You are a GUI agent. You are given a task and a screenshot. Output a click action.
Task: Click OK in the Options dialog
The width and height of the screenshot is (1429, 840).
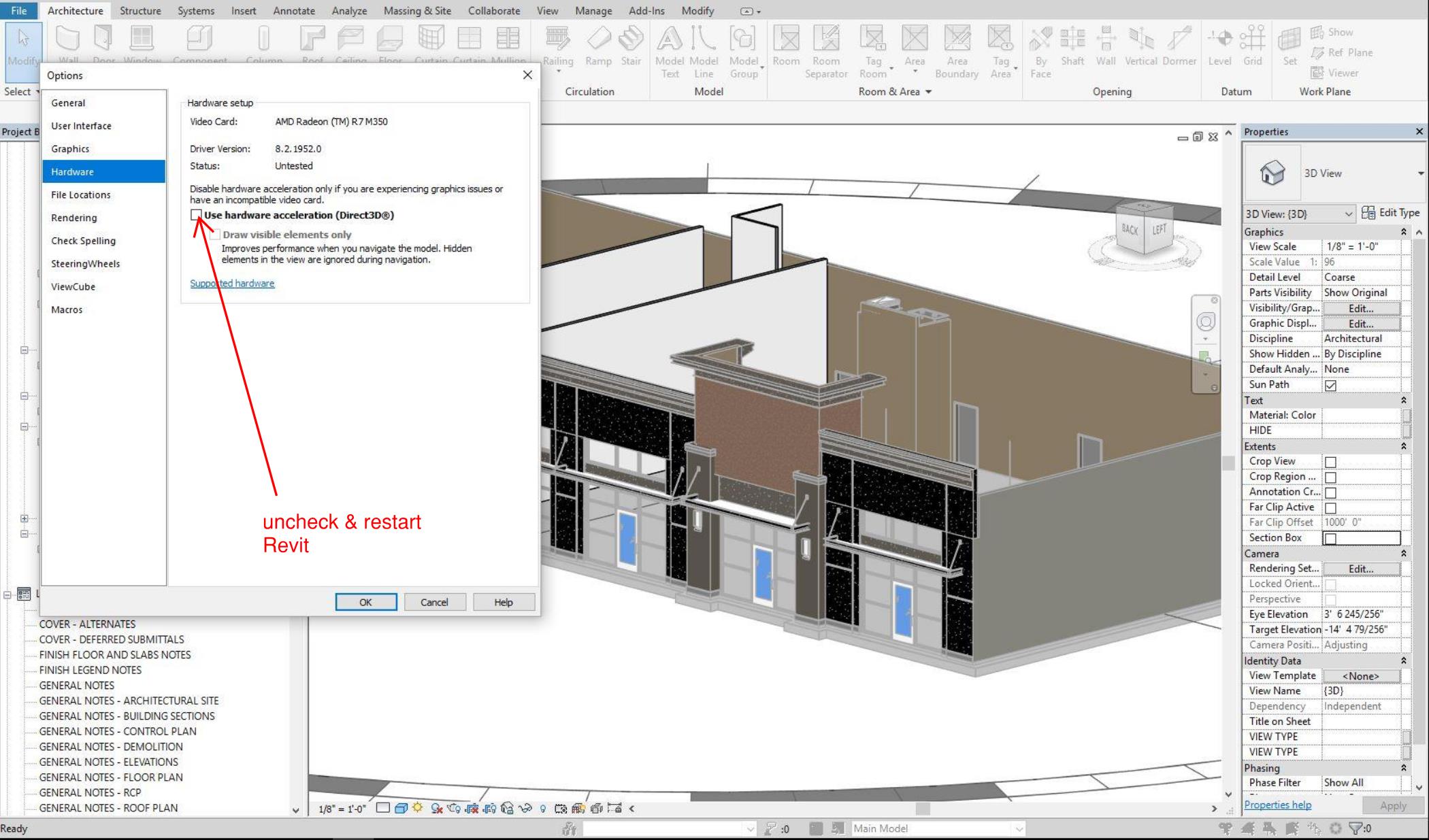point(365,602)
